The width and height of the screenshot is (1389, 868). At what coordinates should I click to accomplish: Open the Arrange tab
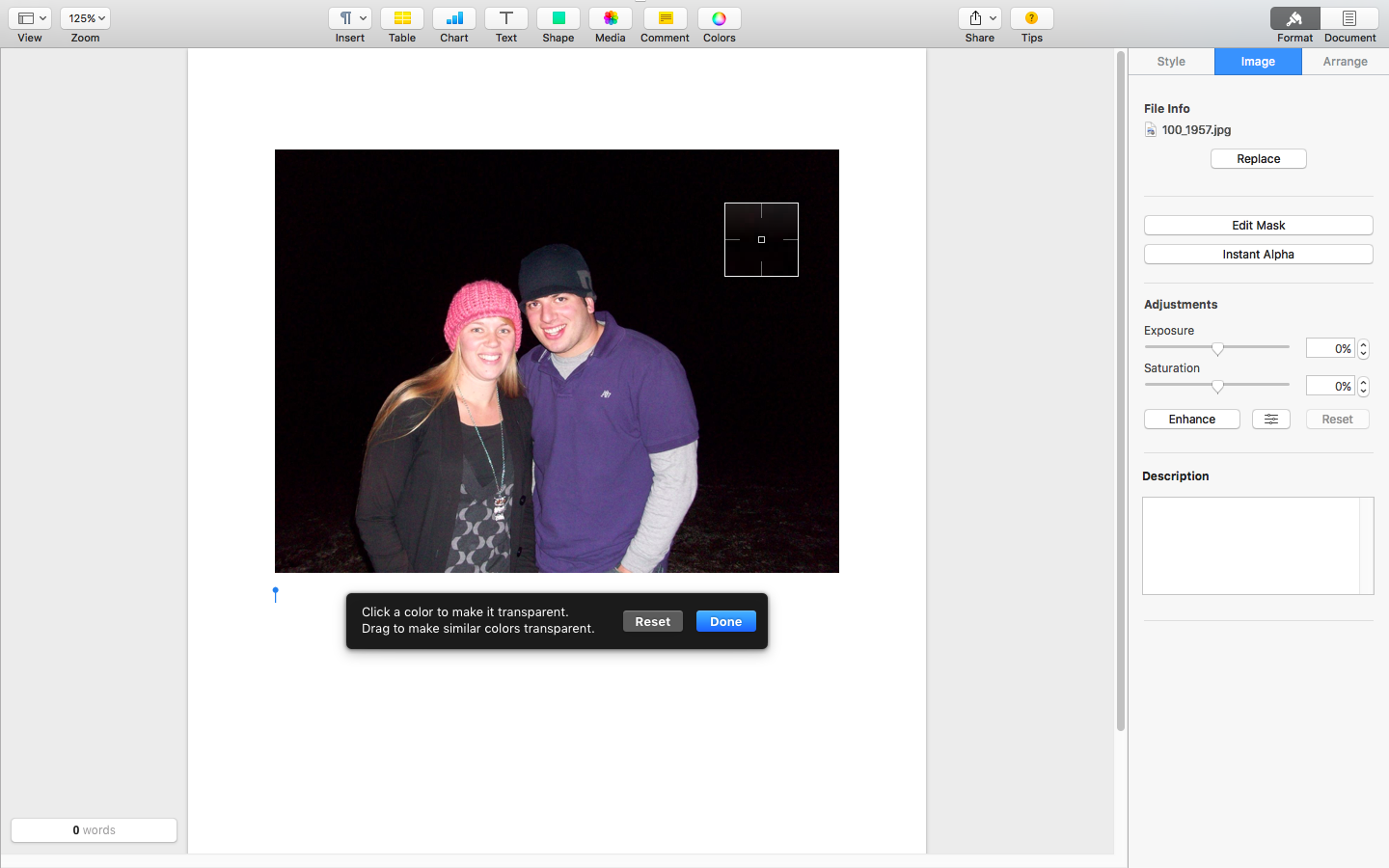click(x=1344, y=61)
